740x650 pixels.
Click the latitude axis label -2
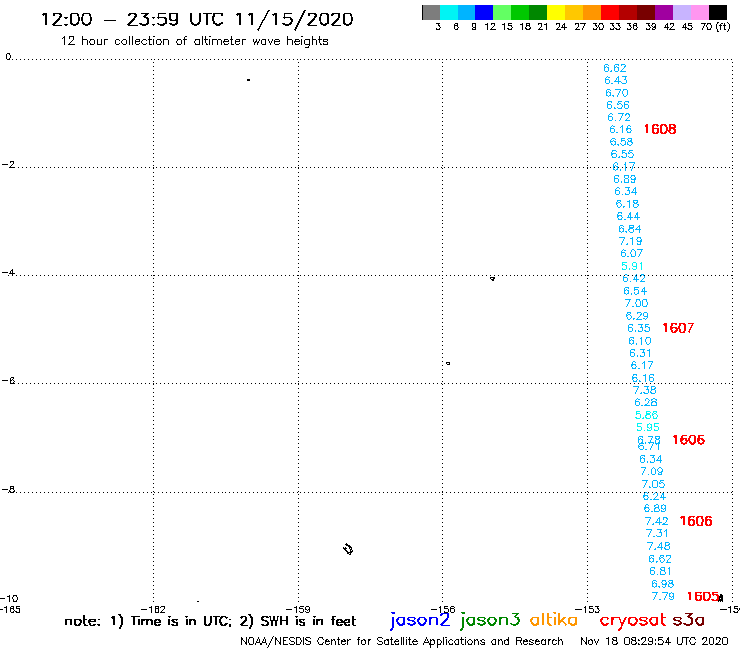(x=8, y=165)
